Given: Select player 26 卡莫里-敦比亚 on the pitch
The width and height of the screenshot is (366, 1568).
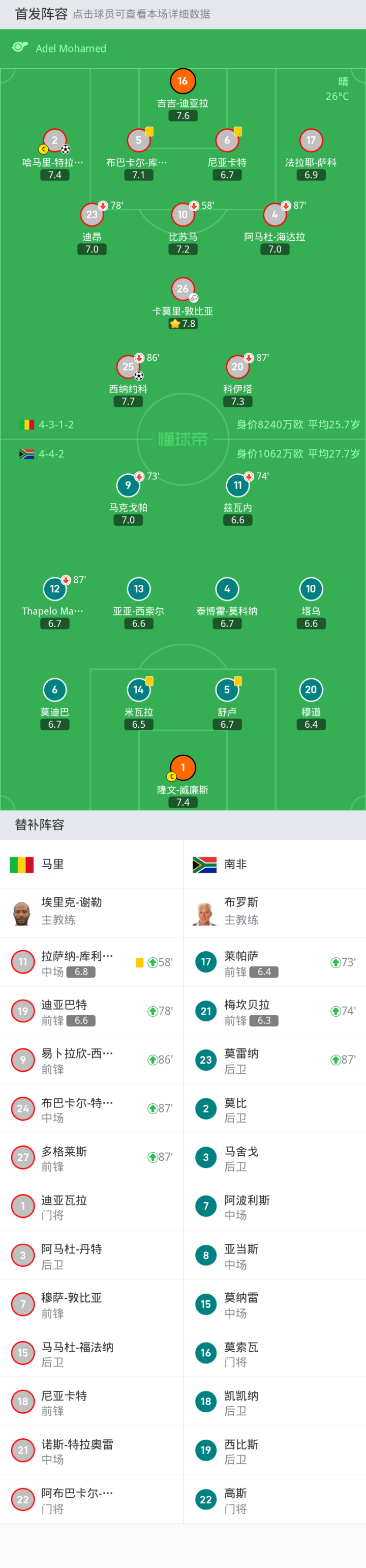Looking at the screenshot, I should [x=182, y=290].
